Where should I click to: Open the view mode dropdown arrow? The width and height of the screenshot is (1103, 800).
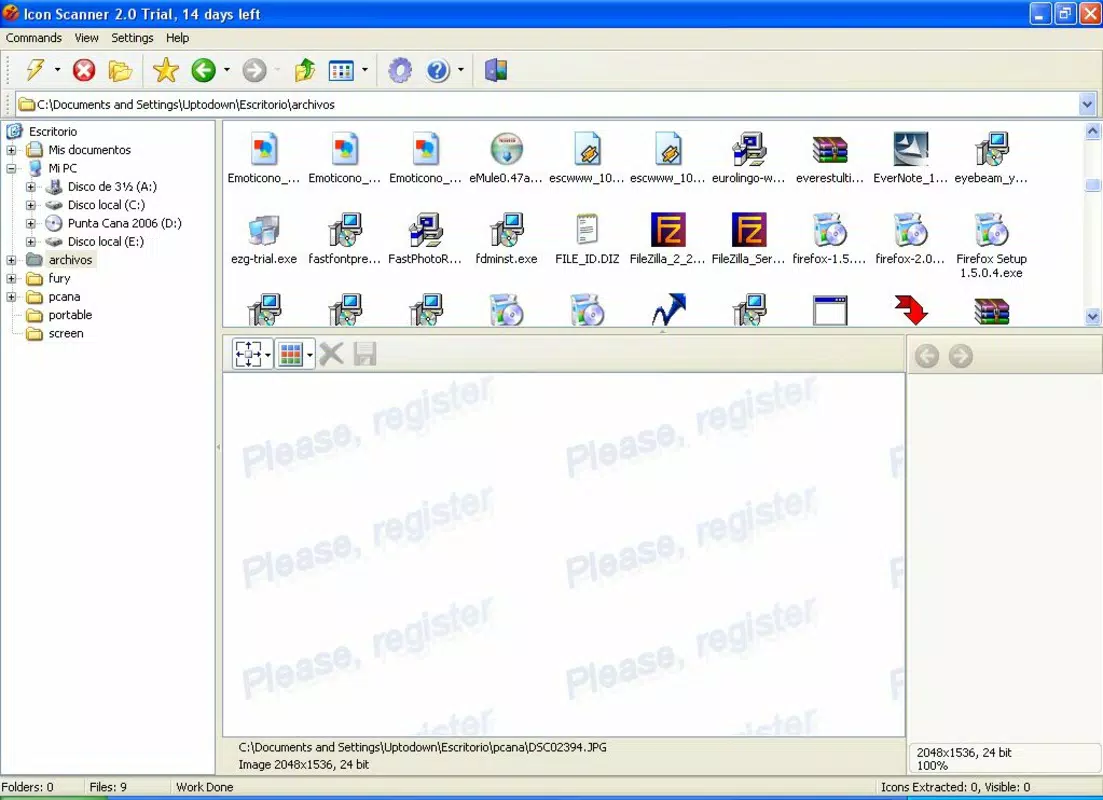coord(364,70)
